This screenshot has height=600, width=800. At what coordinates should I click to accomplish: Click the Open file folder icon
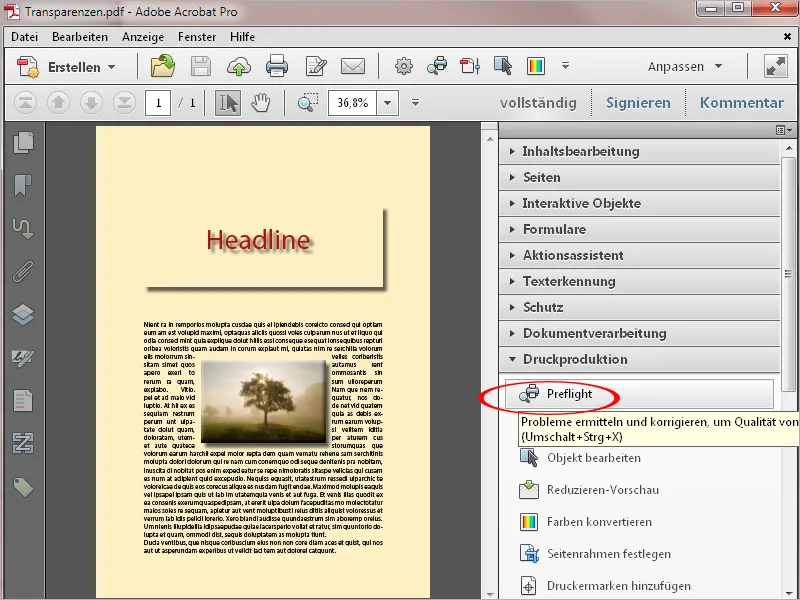[162, 67]
